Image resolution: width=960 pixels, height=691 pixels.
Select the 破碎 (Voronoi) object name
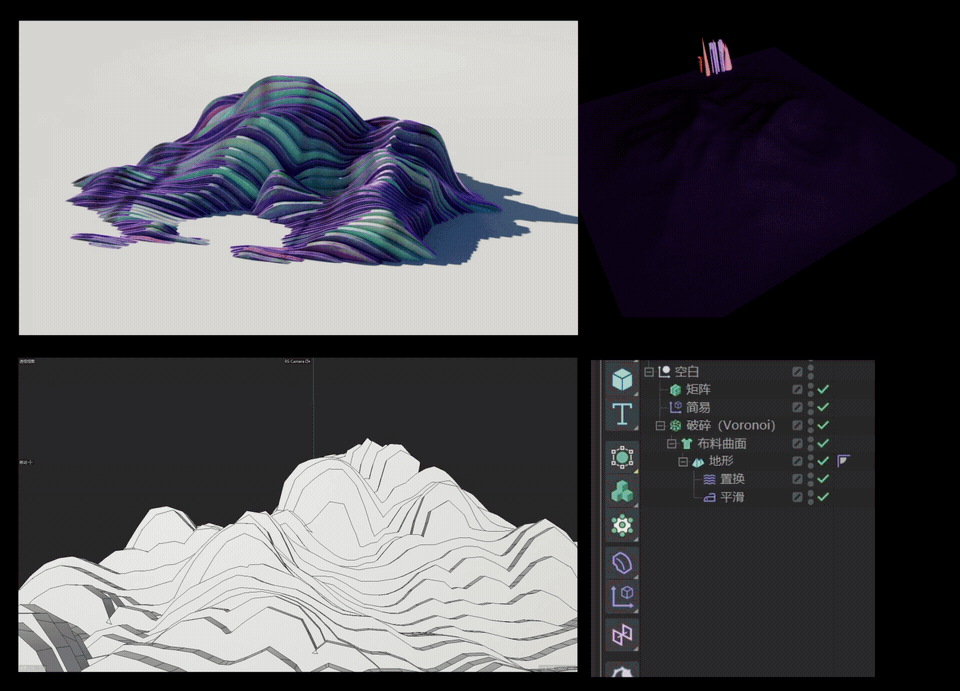(730, 425)
